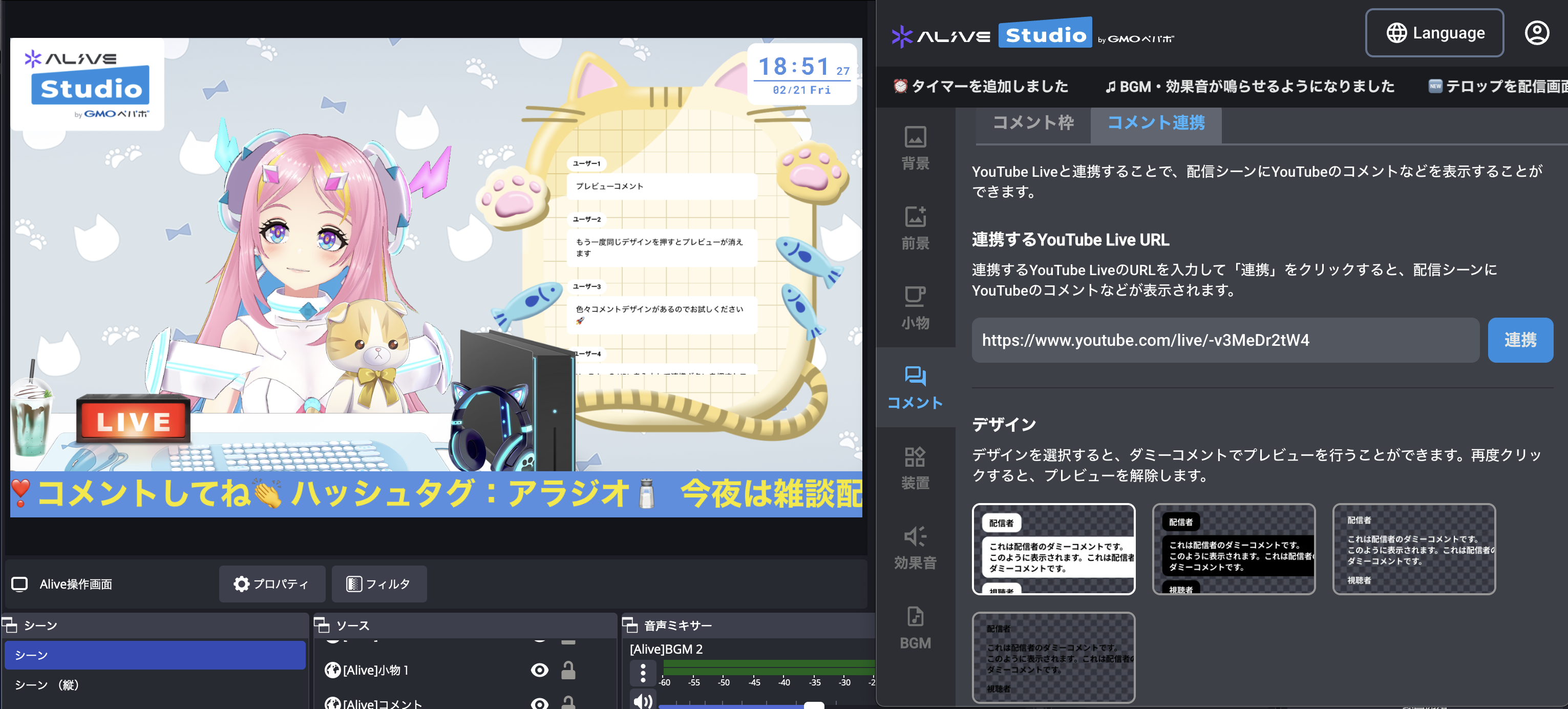The width and height of the screenshot is (1568, 709).
Task: Select the transparent white-text design thumbnail
Action: pyautogui.click(x=1413, y=549)
